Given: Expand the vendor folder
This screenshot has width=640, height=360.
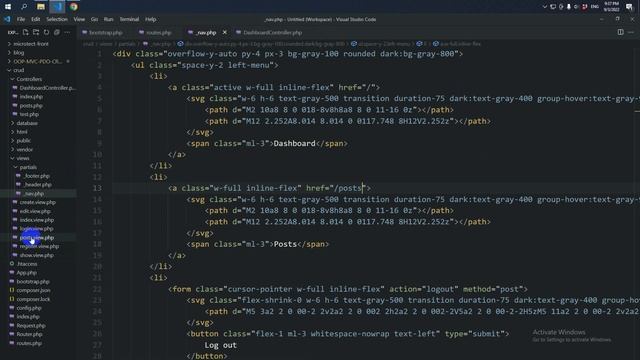Looking at the screenshot, I should click(x=25, y=149).
